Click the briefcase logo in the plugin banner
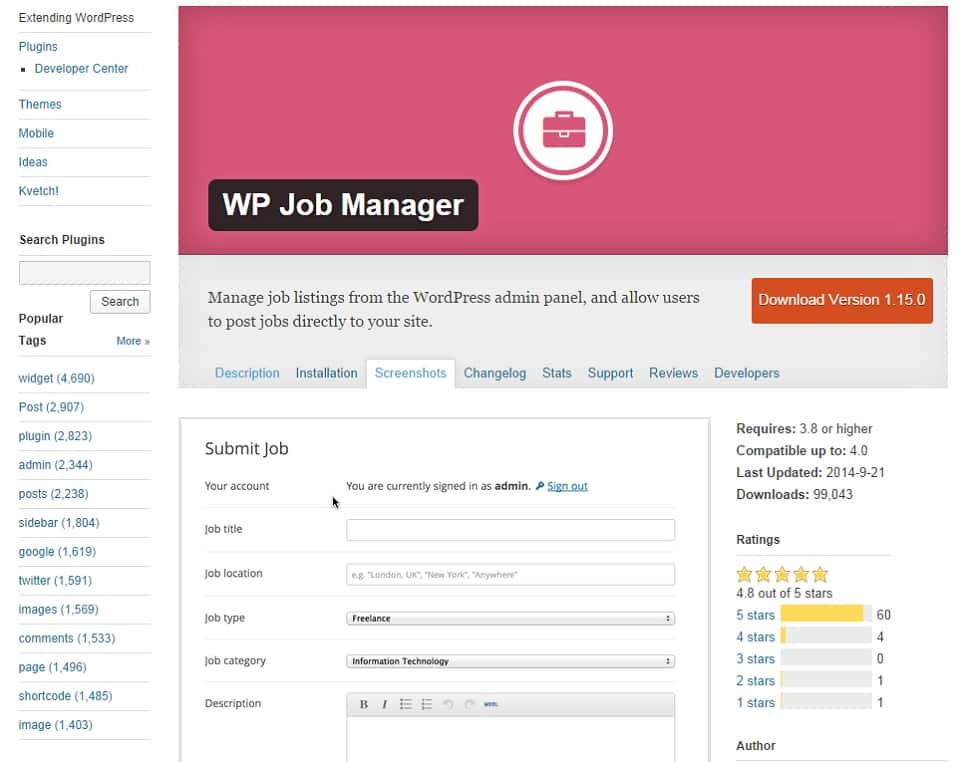This screenshot has height=762, width=960. [x=563, y=130]
